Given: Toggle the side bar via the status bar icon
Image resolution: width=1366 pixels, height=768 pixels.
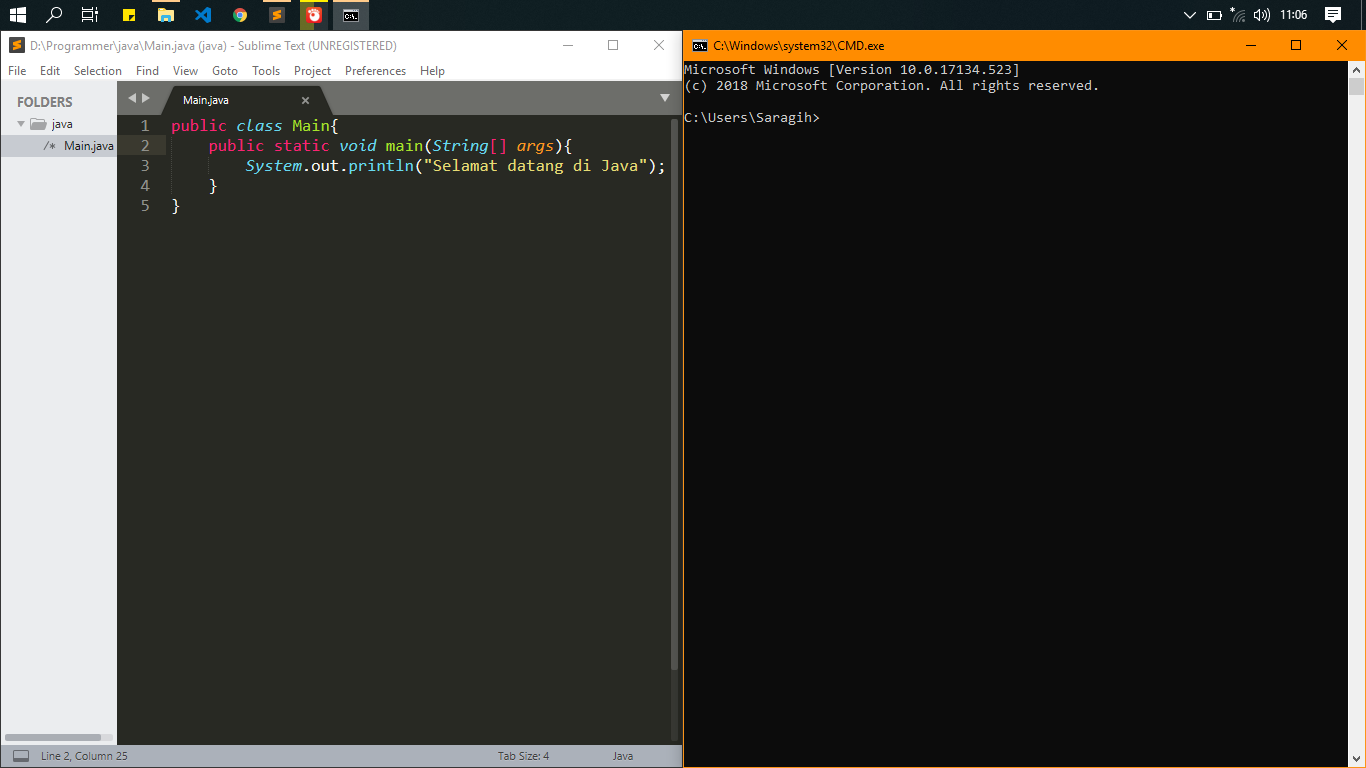Looking at the screenshot, I should tap(21, 756).
